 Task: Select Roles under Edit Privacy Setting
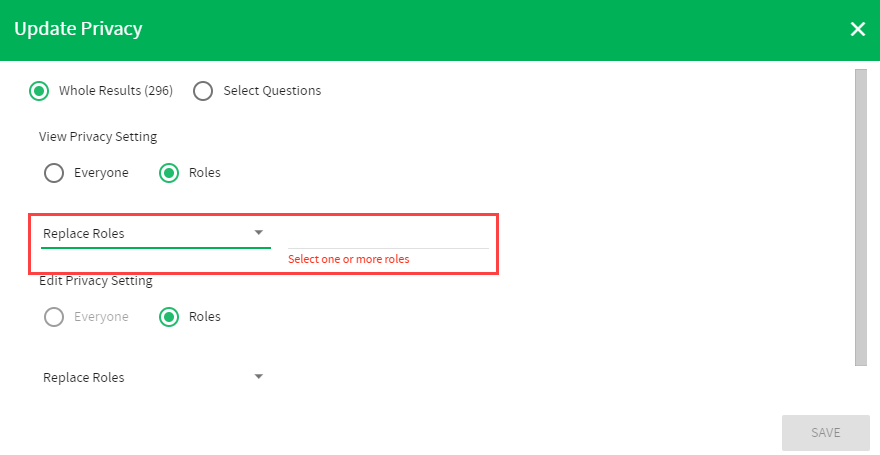(x=168, y=317)
